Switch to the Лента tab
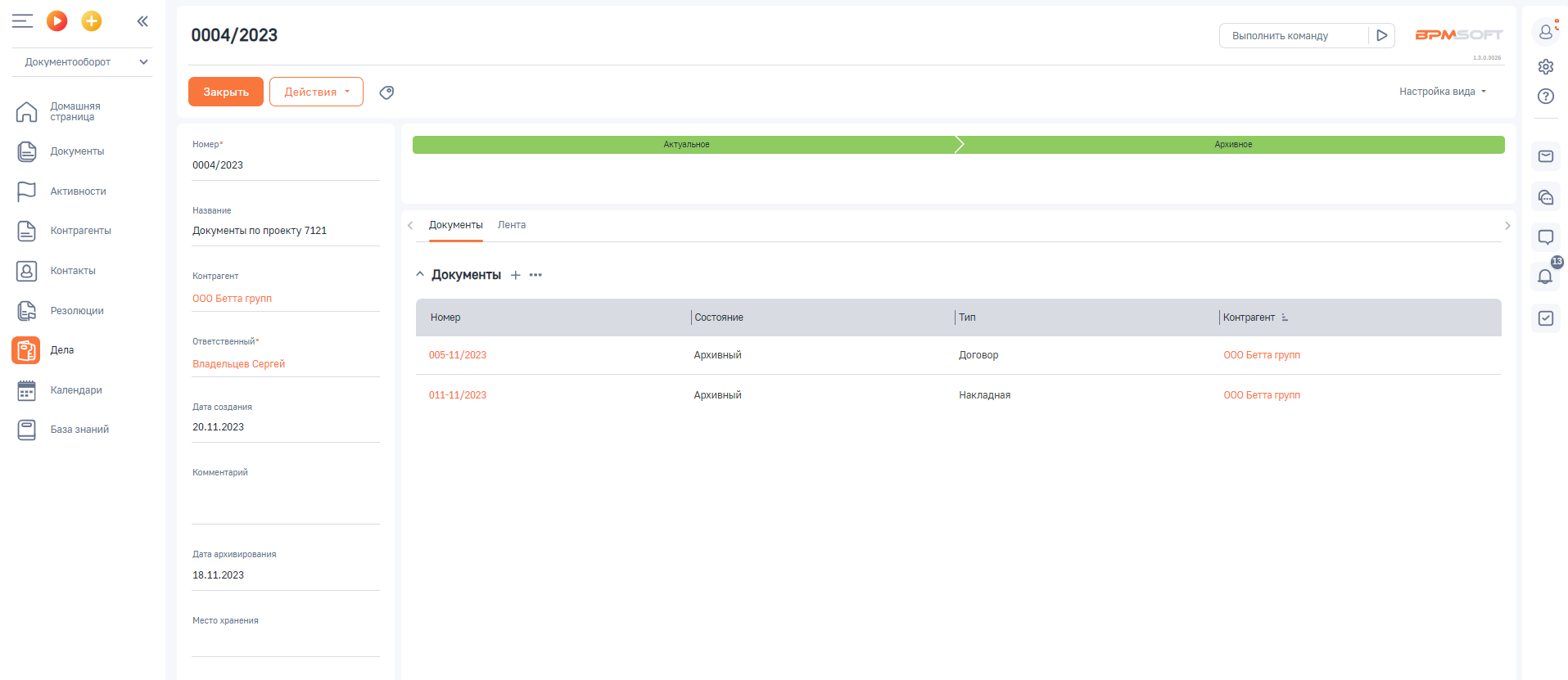This screenshot has width=1568, height=680. pyautogui.click(x=512, y=225)
